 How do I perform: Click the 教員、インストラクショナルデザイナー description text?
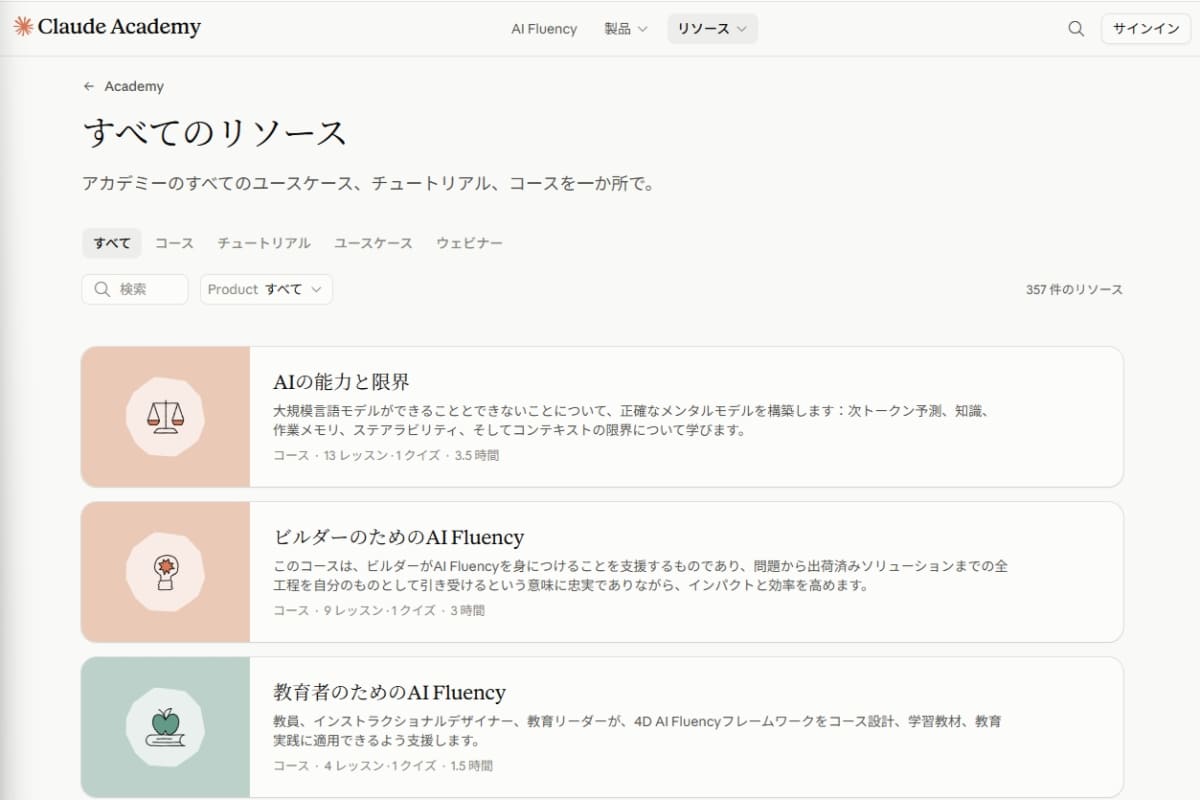[638, 731]
